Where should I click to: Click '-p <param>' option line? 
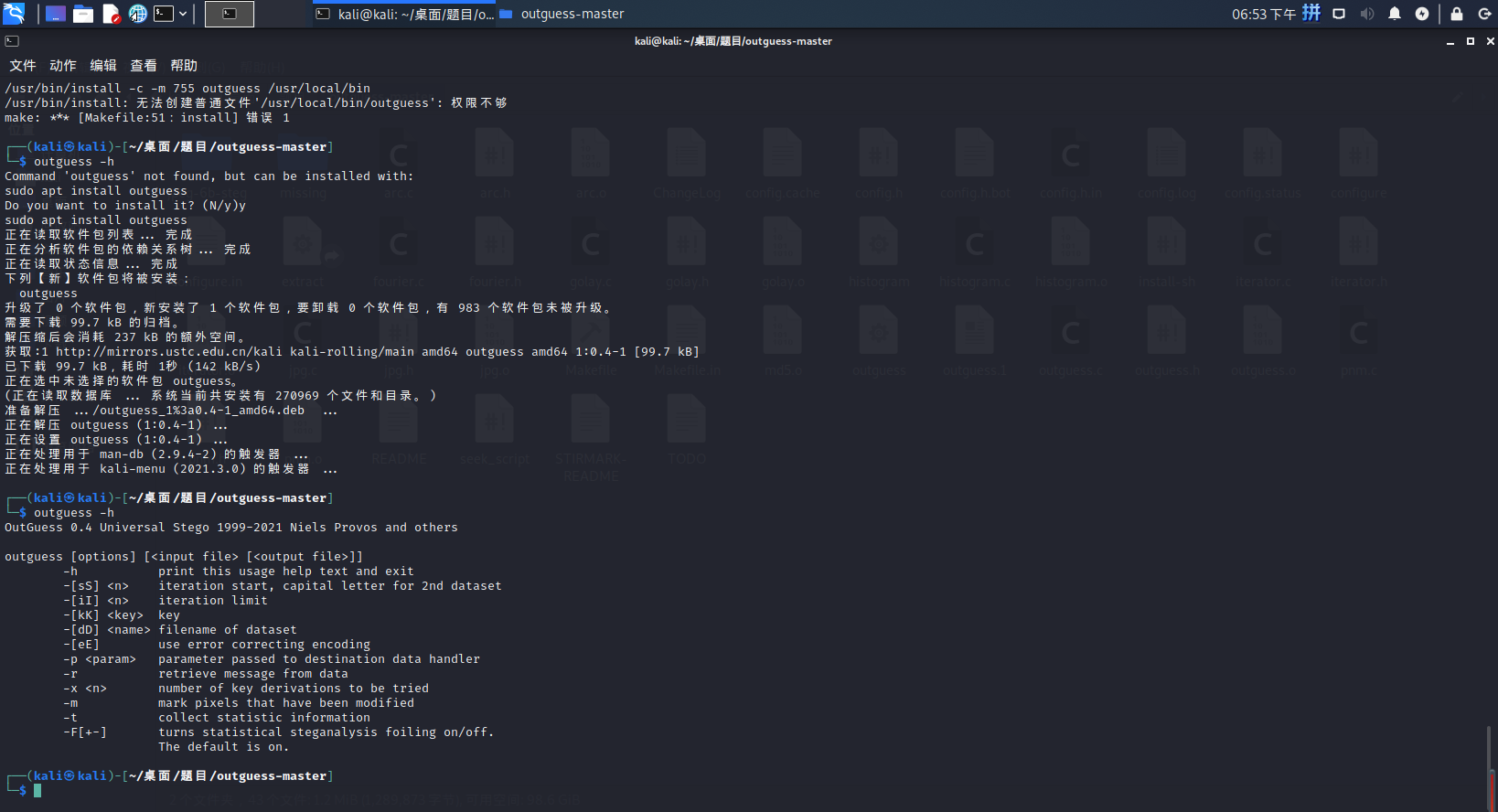(272, 659)
